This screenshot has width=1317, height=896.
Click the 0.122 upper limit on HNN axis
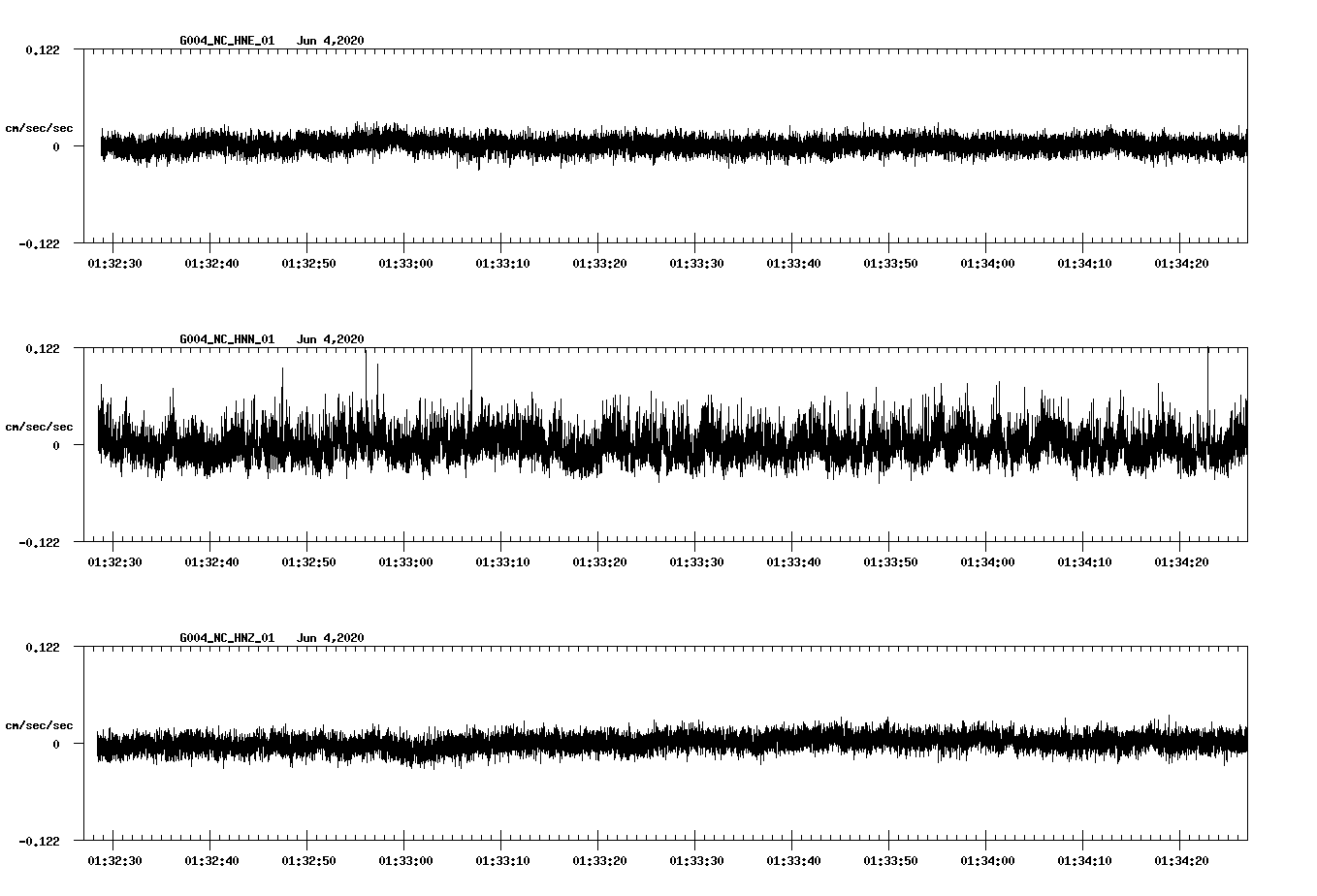[43, 349]
